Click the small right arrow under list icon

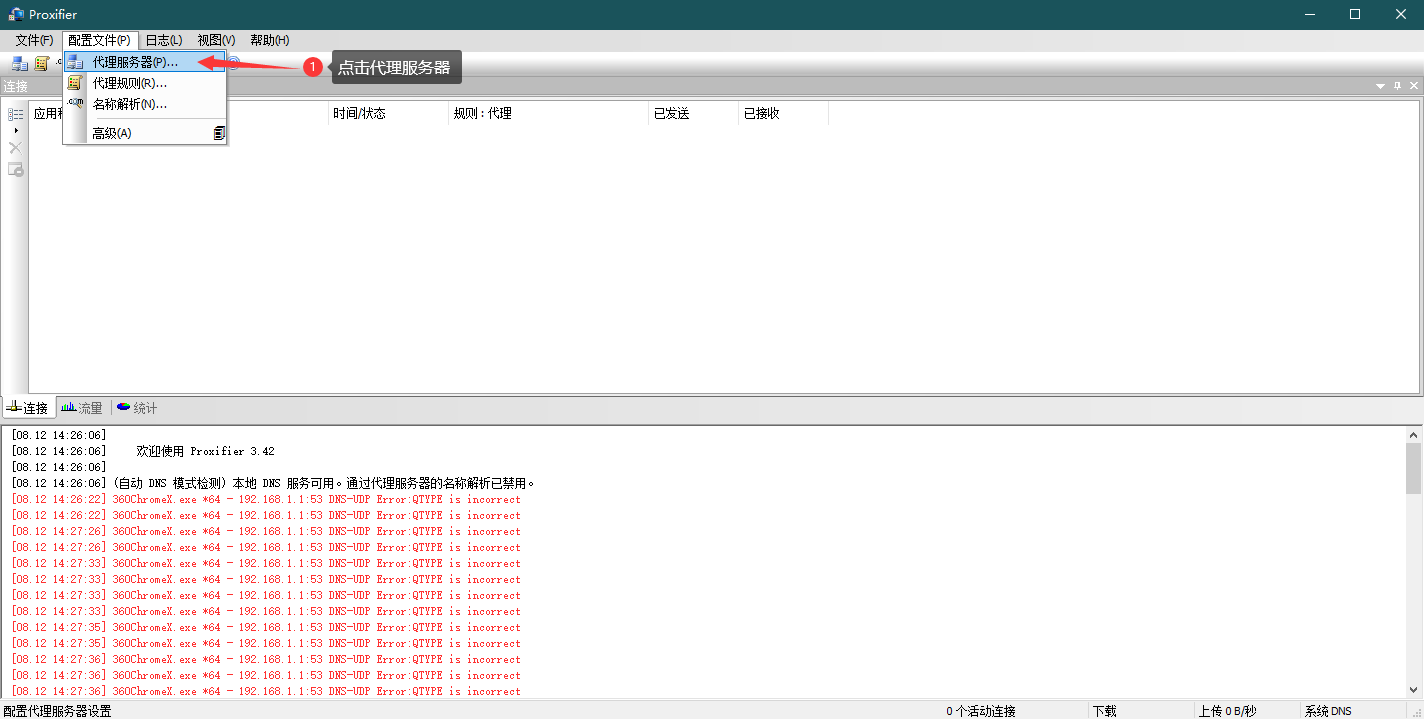point(15,131)
